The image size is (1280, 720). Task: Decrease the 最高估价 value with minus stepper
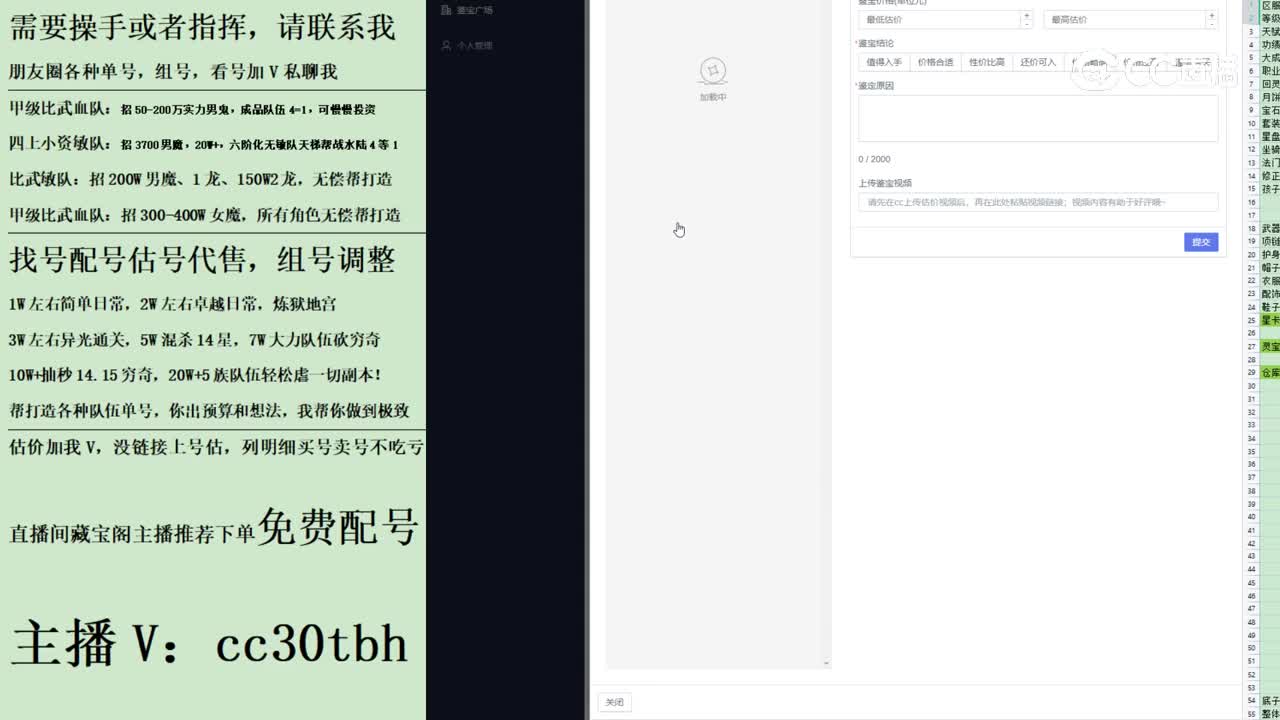1212,23
